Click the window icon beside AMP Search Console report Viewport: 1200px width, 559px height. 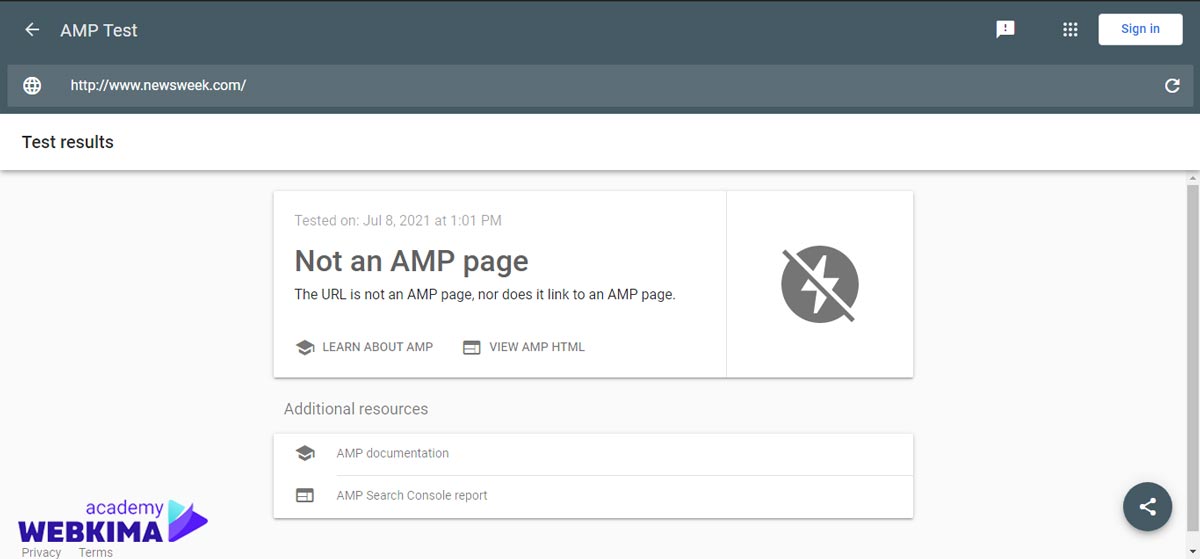(x=305, y=496)
